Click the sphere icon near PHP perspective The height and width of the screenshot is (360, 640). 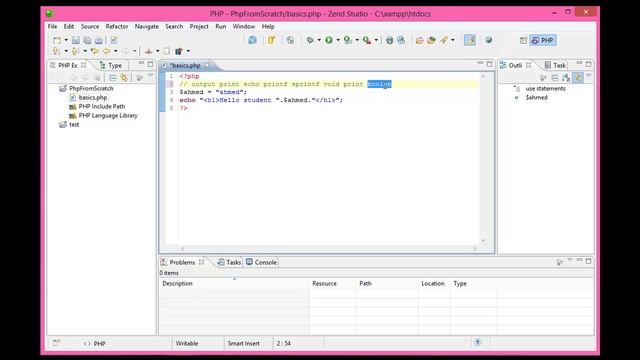pyautogui.click(x=489, y=40)
